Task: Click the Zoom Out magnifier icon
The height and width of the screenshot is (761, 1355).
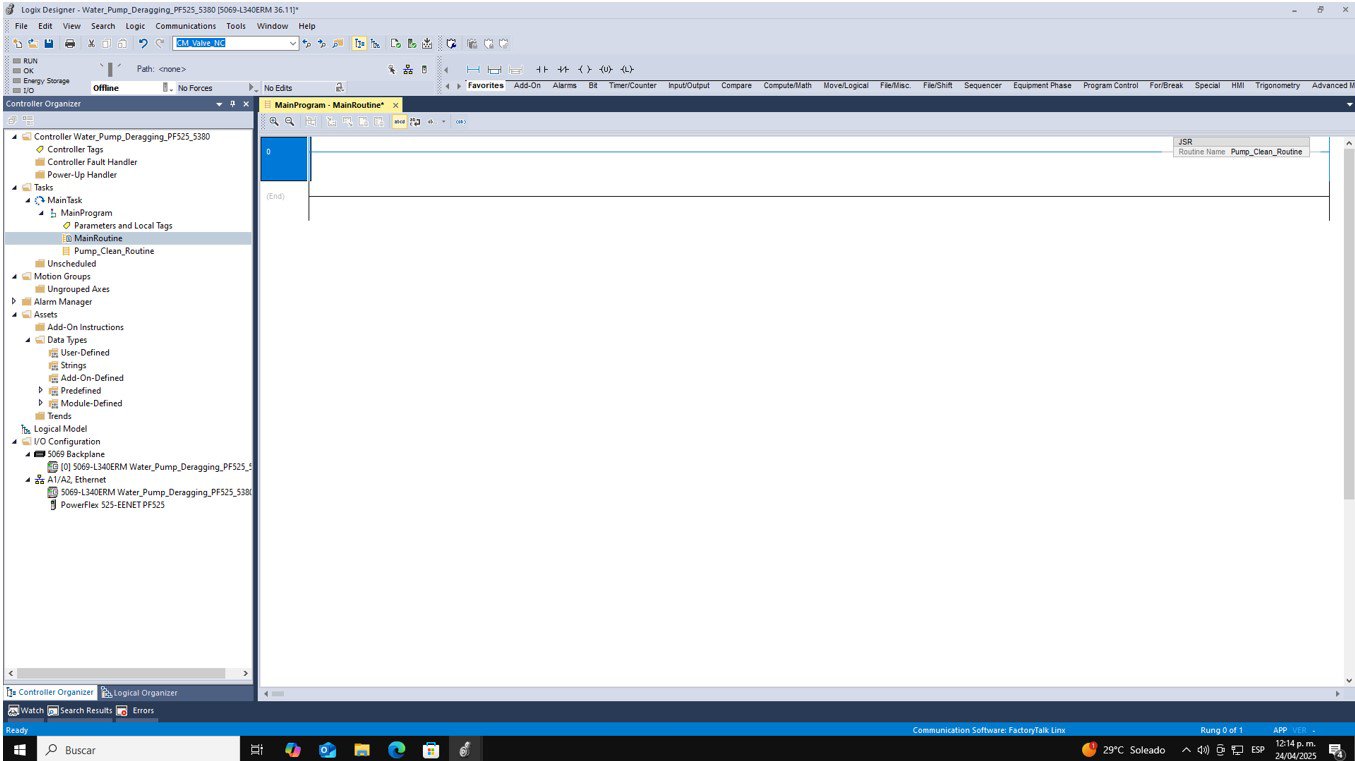Action: click(290, 121)
